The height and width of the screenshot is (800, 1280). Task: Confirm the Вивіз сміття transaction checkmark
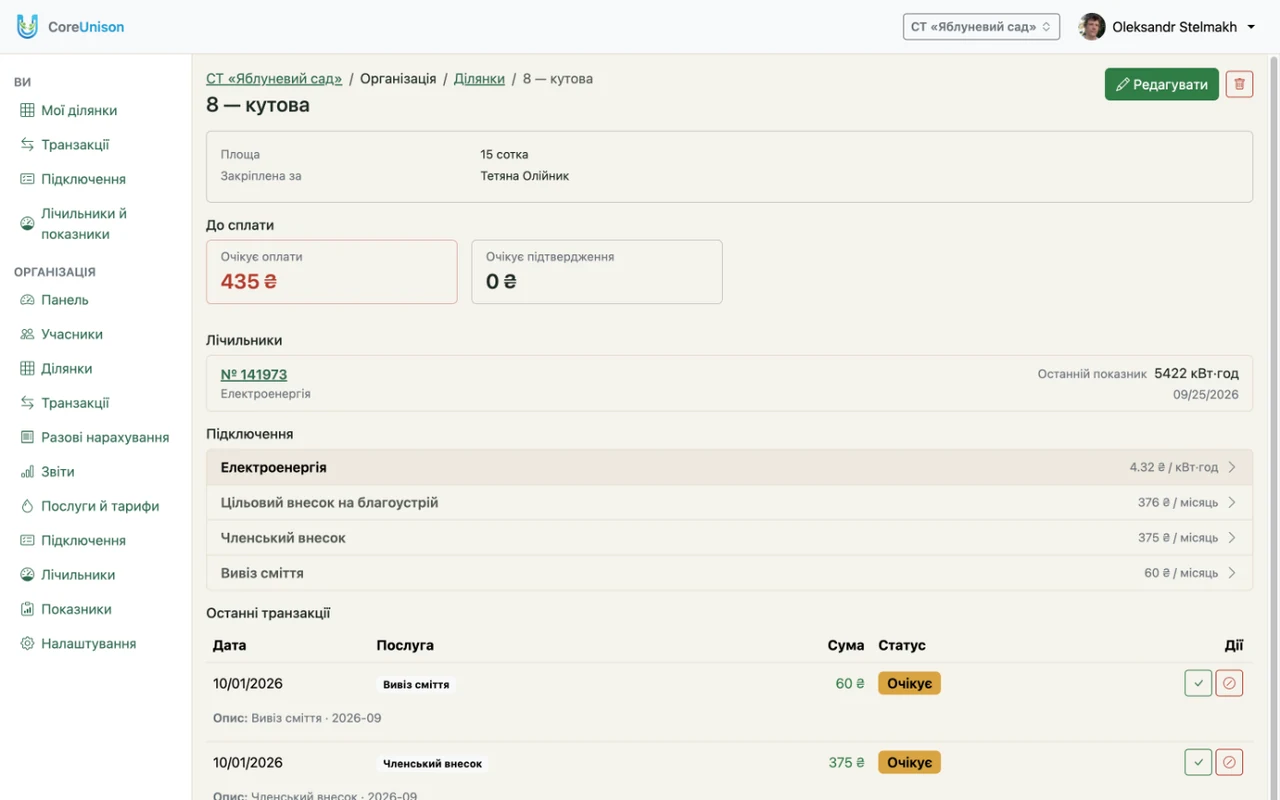click(x=1198, y=683)
